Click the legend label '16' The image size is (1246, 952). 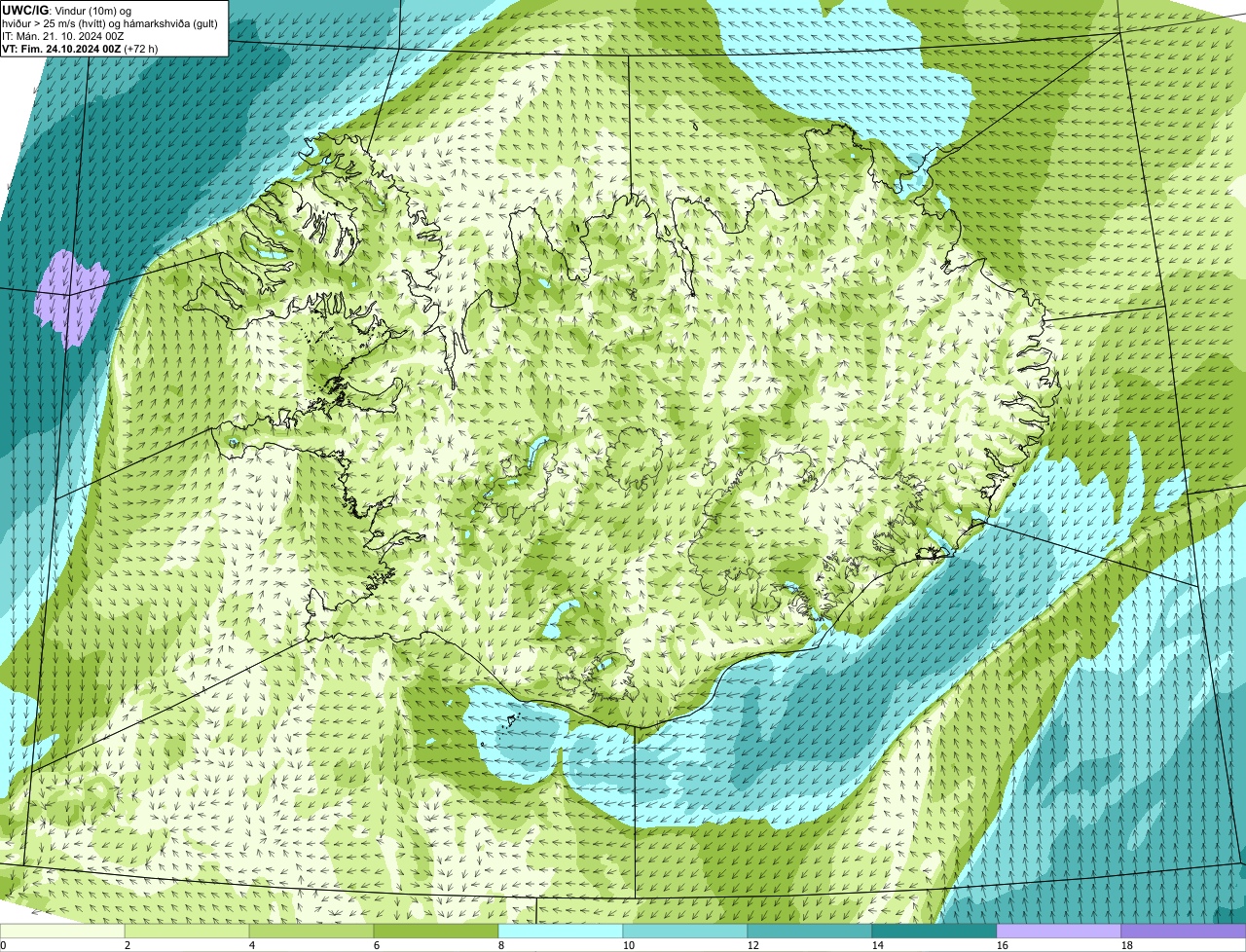pyautogui.click(x=1003, y=945)
